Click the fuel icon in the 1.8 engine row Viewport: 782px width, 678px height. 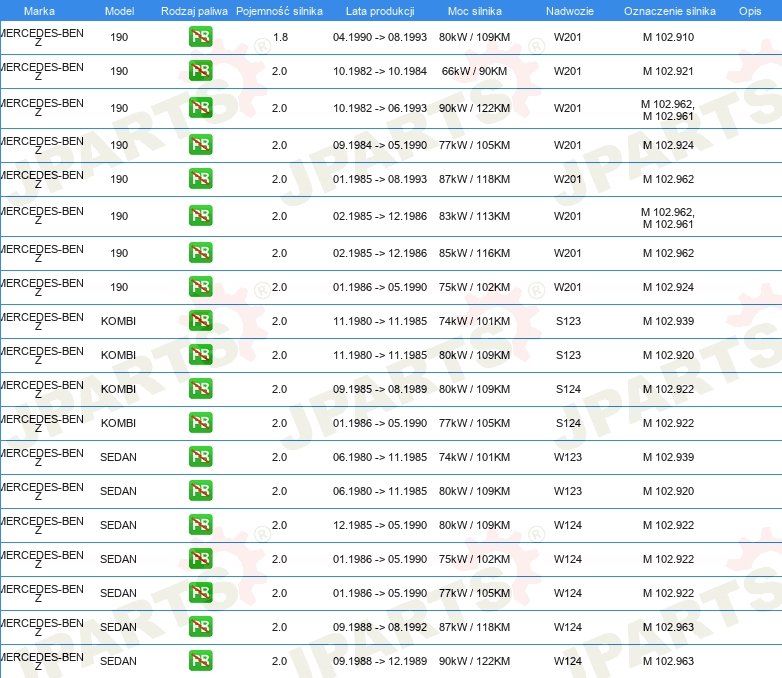point(200,37)
